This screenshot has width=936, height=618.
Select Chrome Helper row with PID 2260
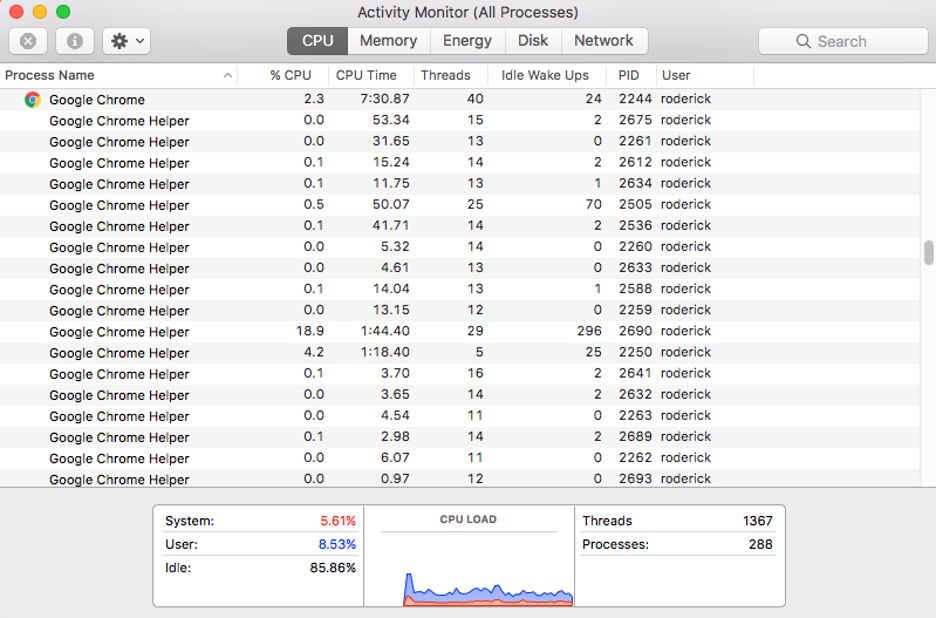(x=460, y=247)
